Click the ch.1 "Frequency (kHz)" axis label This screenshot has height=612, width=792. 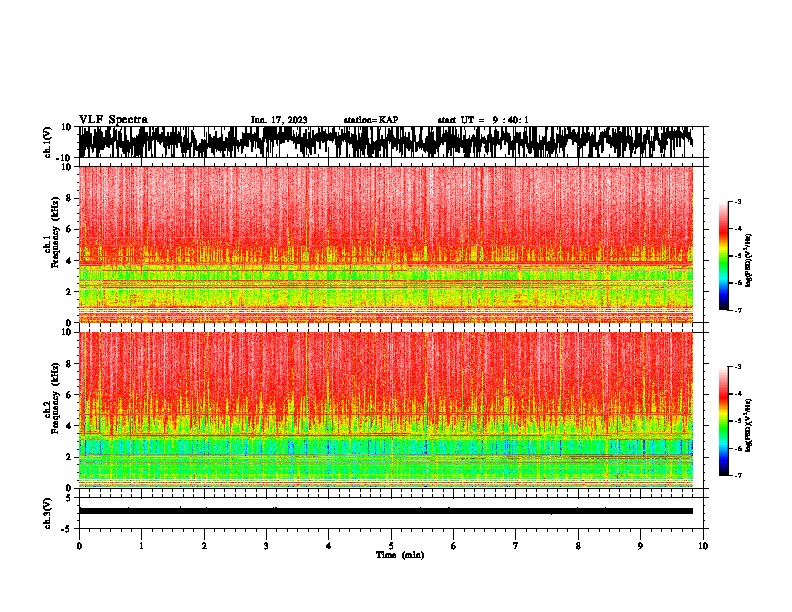56,233
